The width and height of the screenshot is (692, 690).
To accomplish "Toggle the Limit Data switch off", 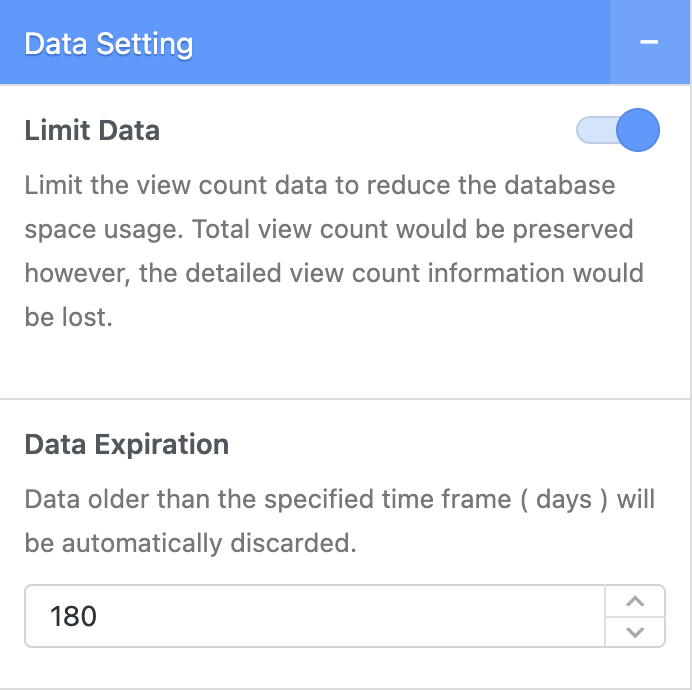I will pos(618,130).
